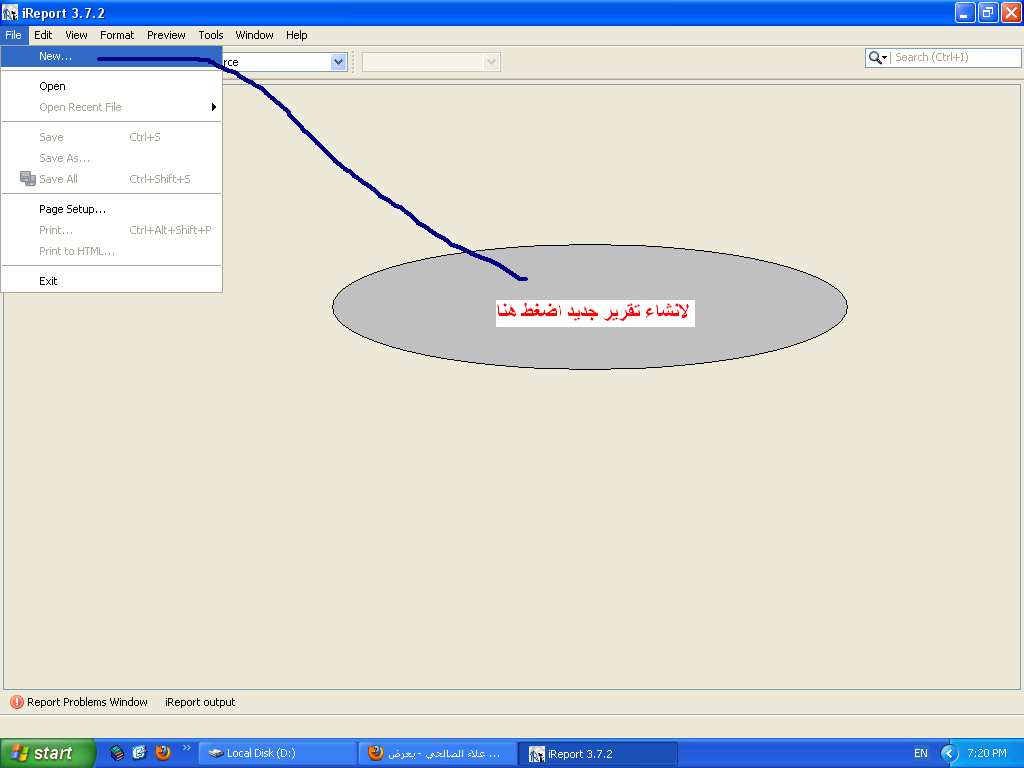Expand the quick launch overflow chevron

click(x=187, y=747)
